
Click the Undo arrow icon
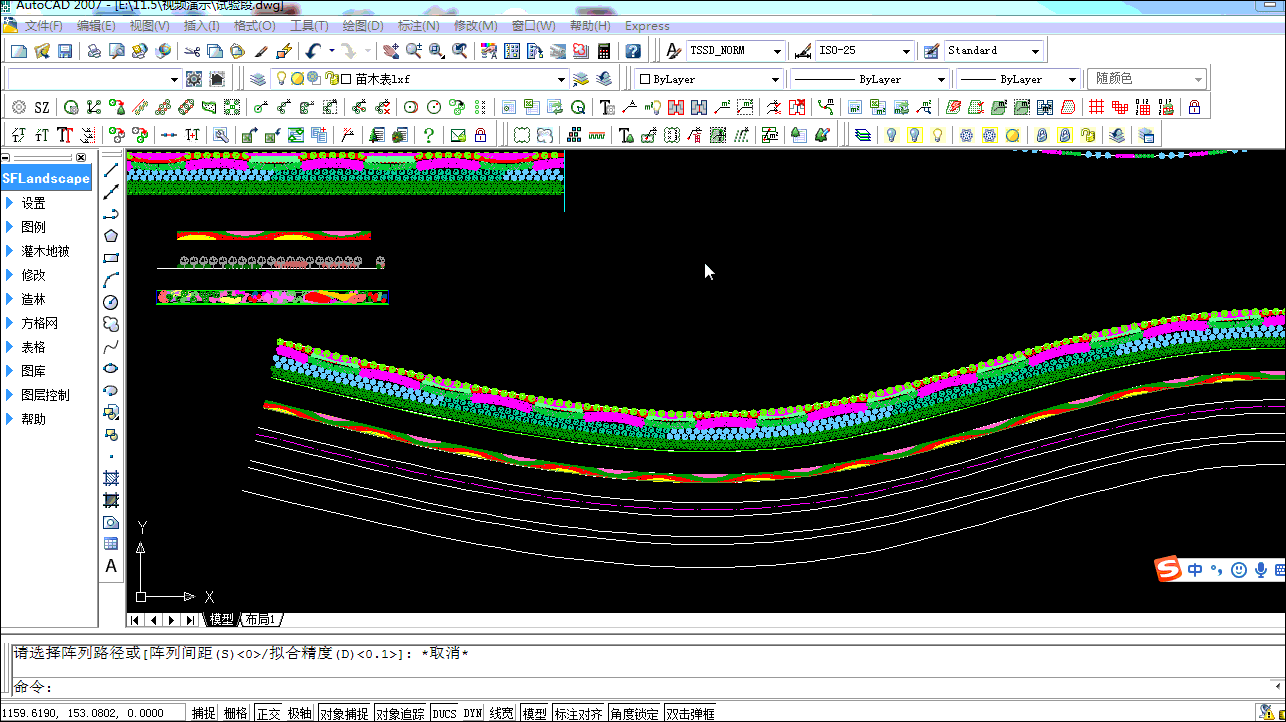[313, 51]
